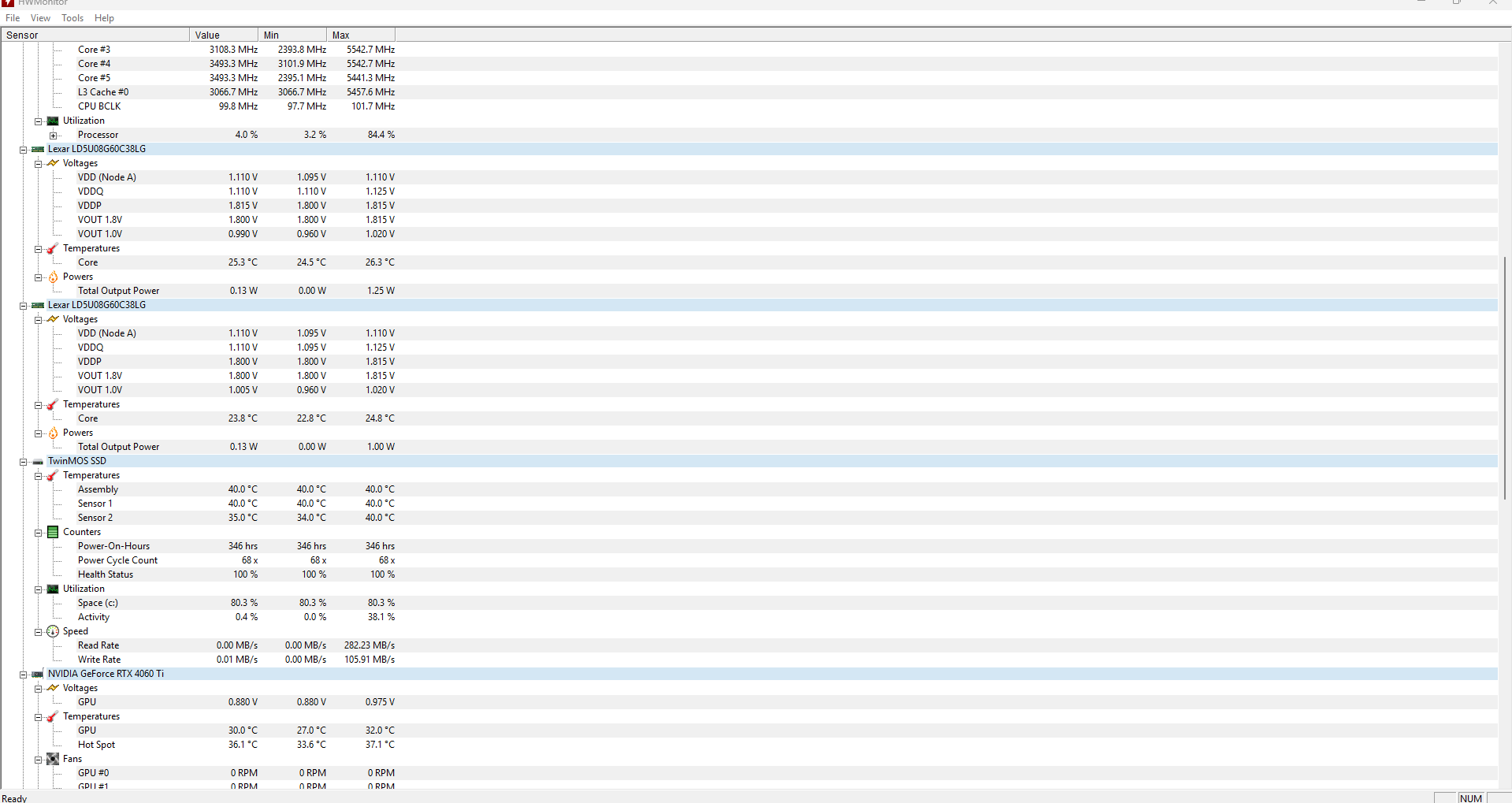Select the Space (c:) row

[x=749, y=603]
